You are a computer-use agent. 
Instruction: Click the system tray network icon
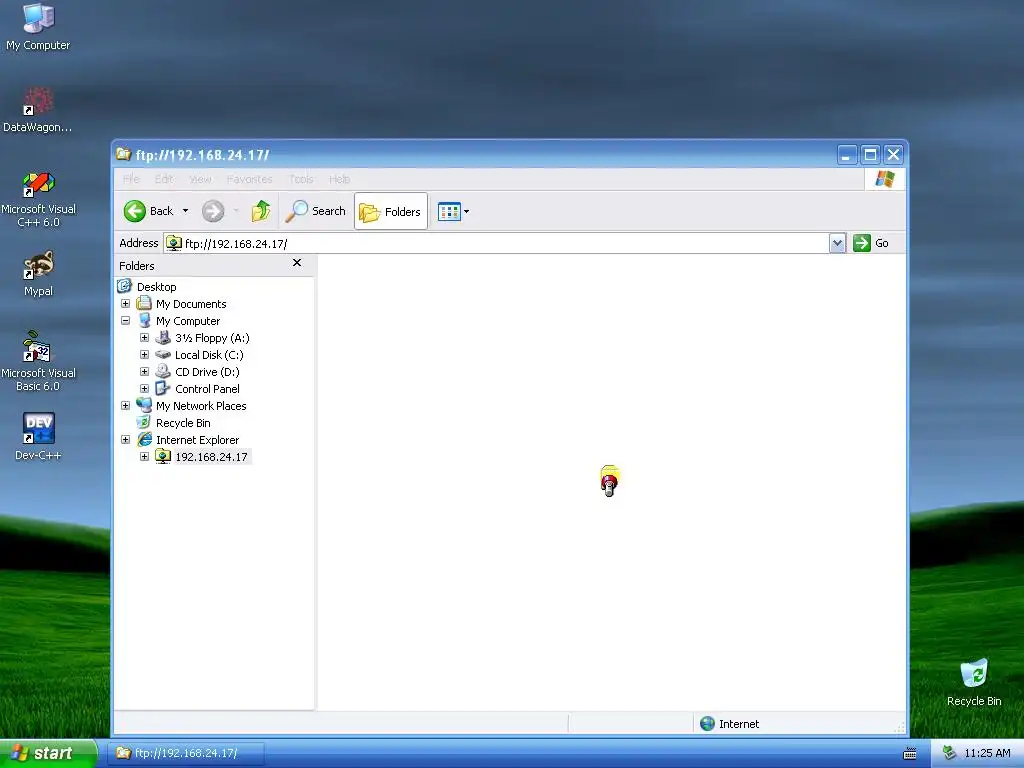coord(950,753)
